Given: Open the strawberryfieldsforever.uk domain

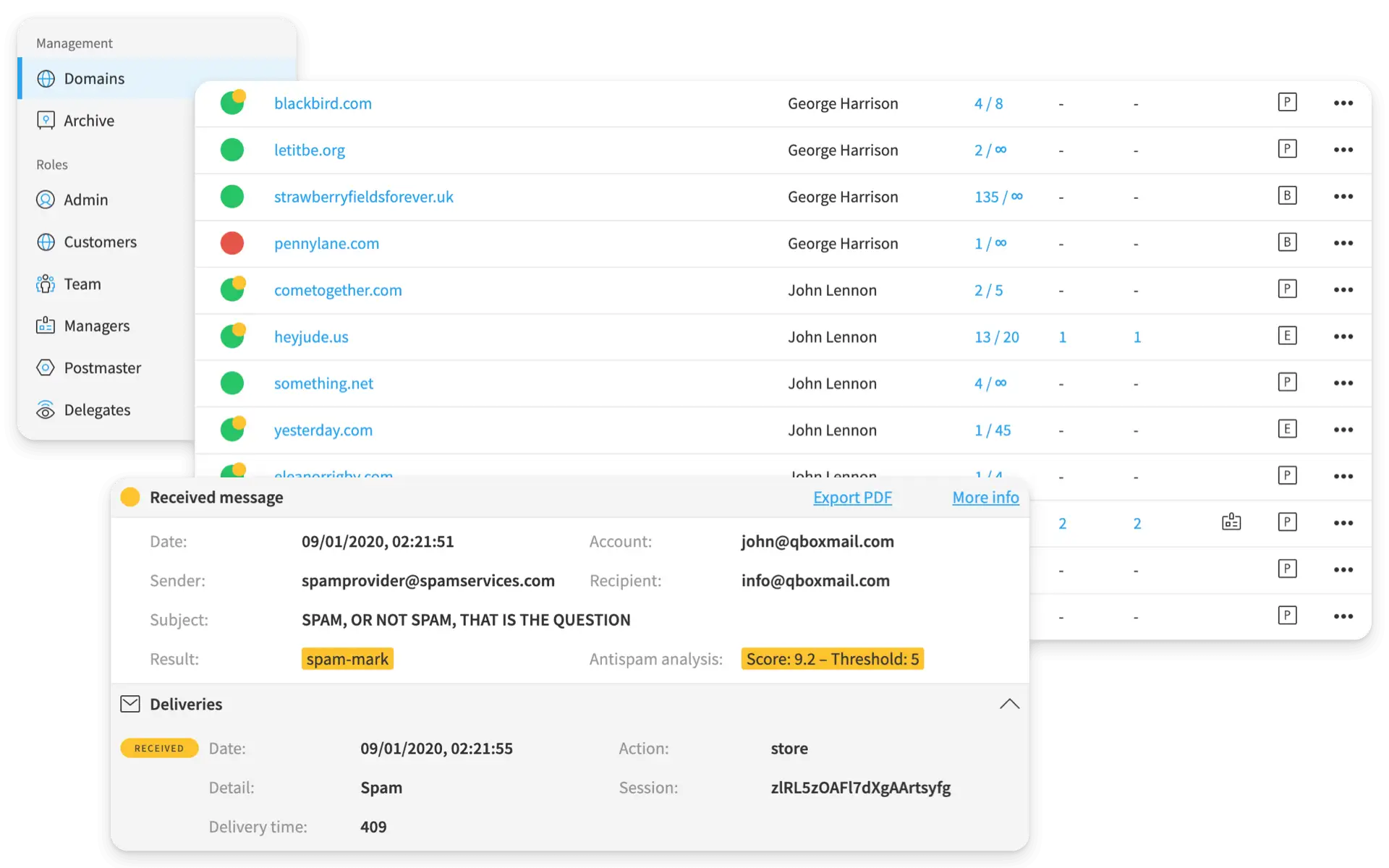Looking at the screenshot, I should tap(363, 197).
